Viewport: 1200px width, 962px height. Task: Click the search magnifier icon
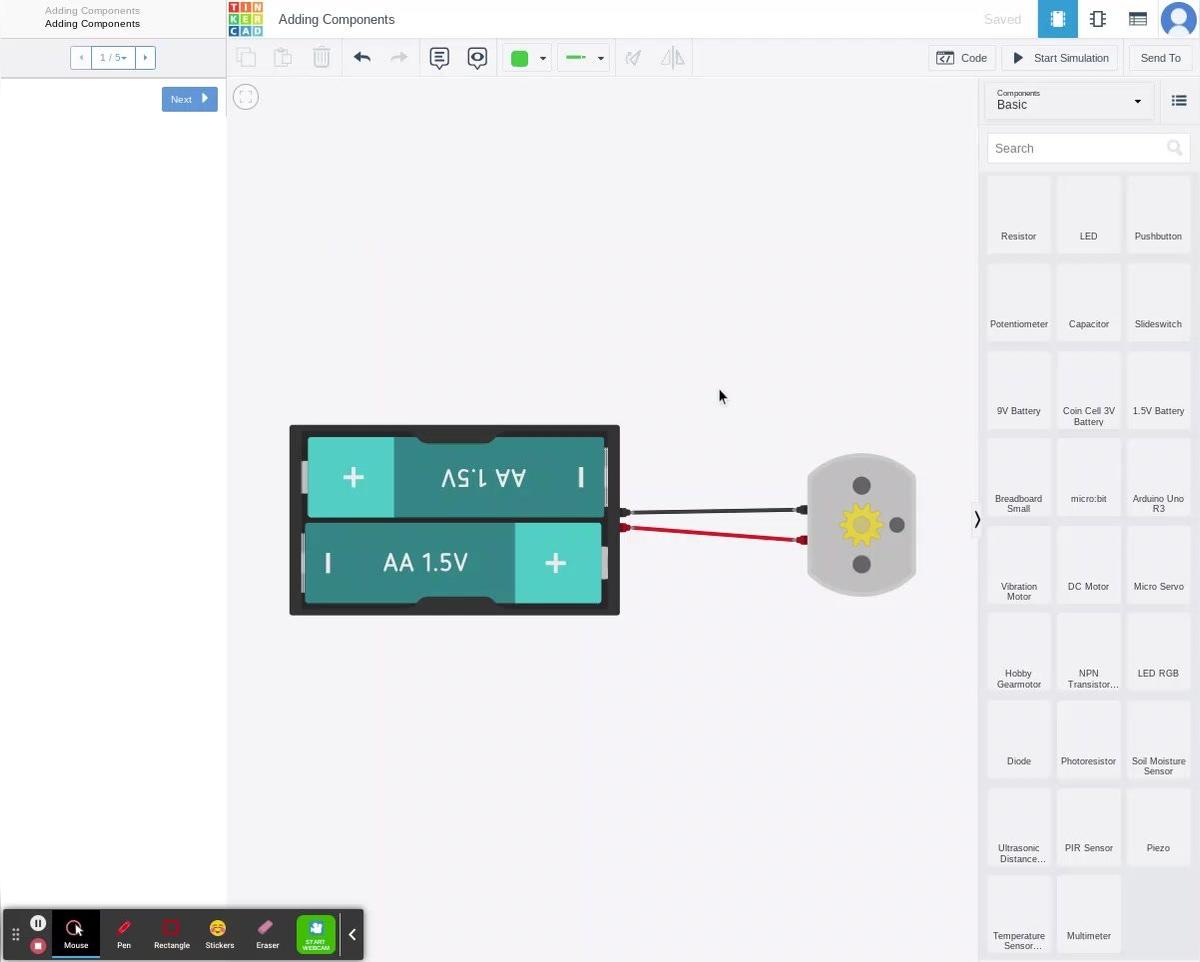1174,148
